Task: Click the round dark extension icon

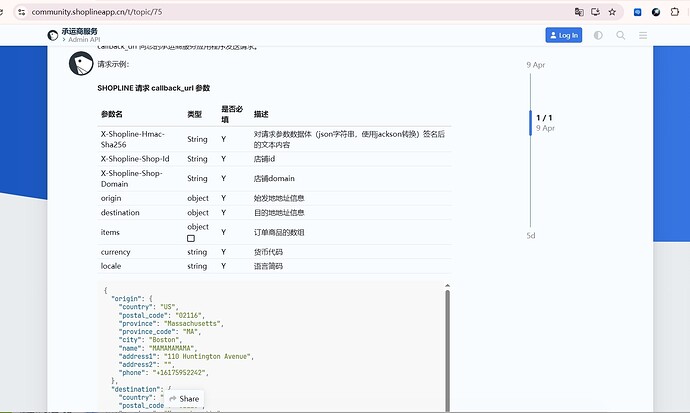Action: point(656,12)
